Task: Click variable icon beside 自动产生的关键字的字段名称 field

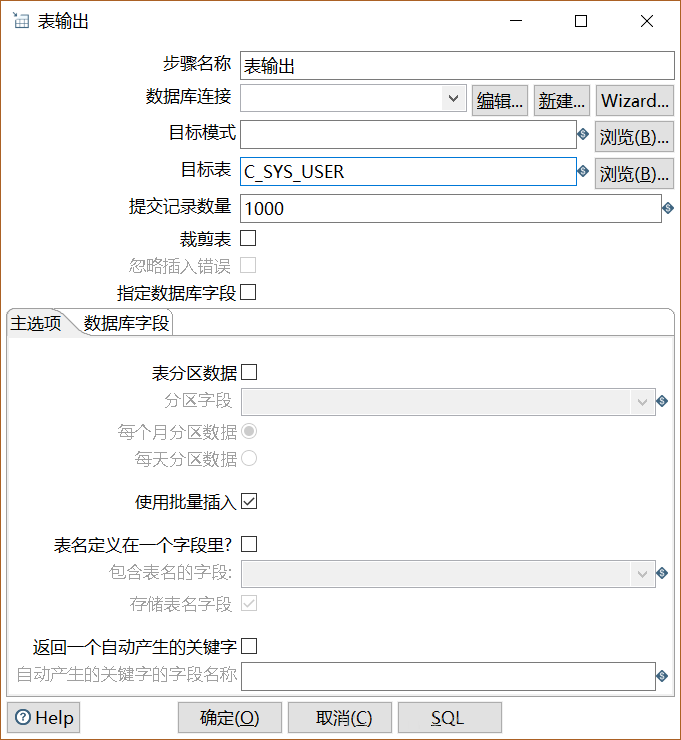Action: [x=662, y=676]
